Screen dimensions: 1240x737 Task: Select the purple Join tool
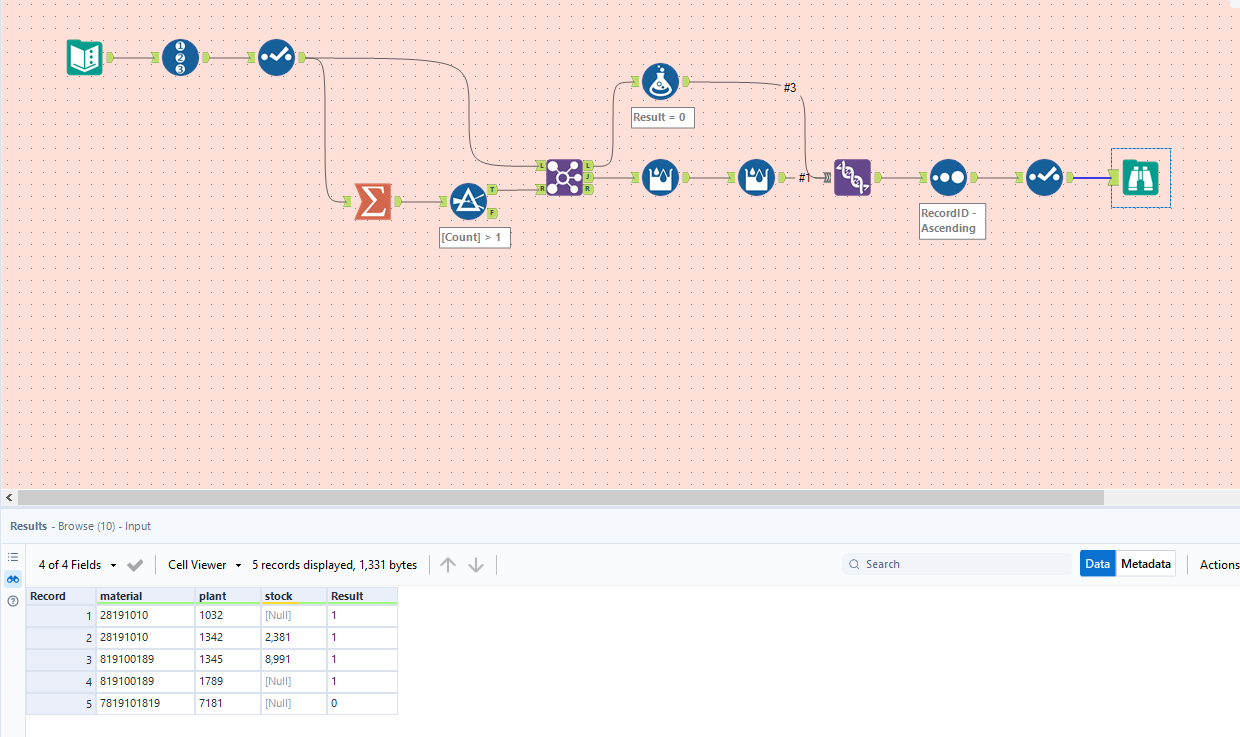pos(564,177)
